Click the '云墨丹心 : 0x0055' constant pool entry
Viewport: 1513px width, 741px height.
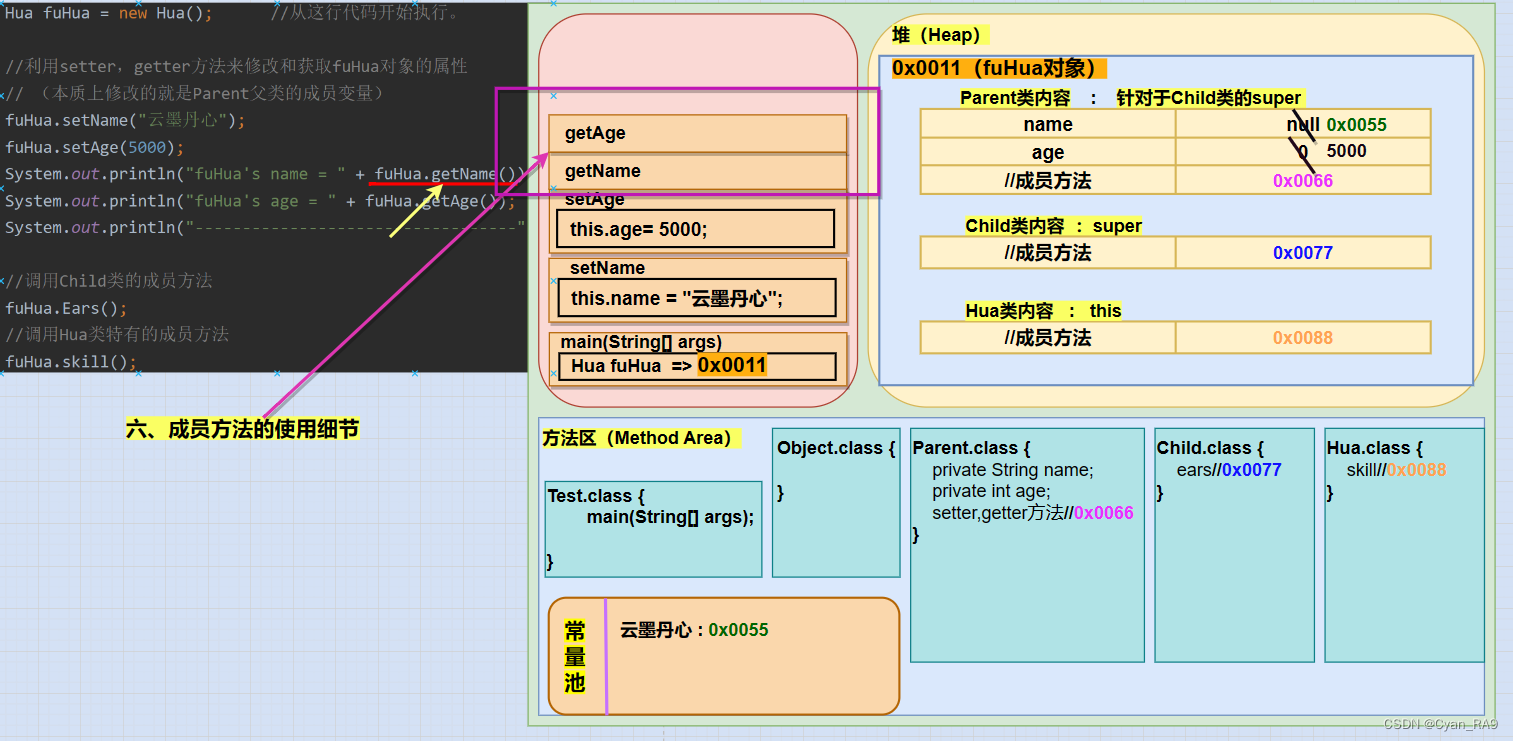click(x=694, y=630)
